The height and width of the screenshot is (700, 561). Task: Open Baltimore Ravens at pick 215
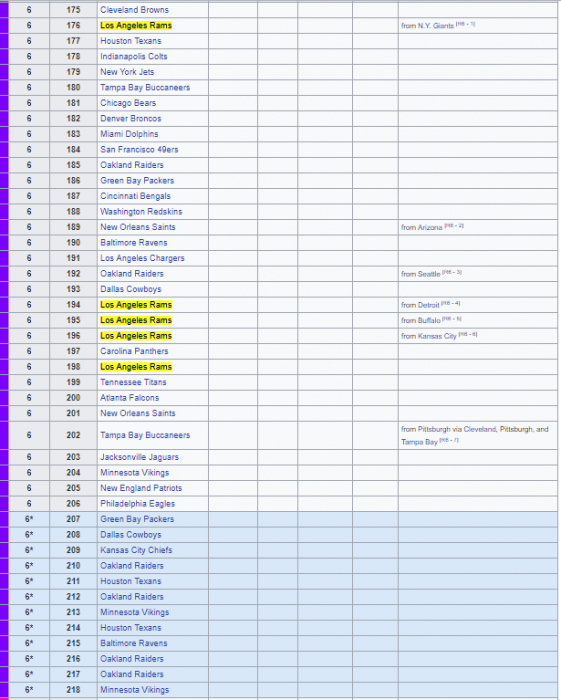pyautogui.click(x=133, y=643)
